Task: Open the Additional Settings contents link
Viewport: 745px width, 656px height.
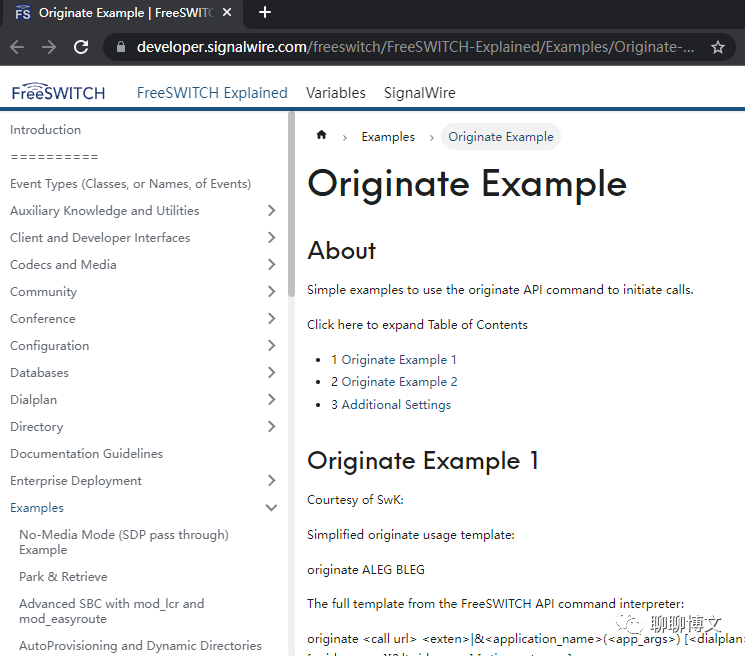Action: (x=391, y=405)
